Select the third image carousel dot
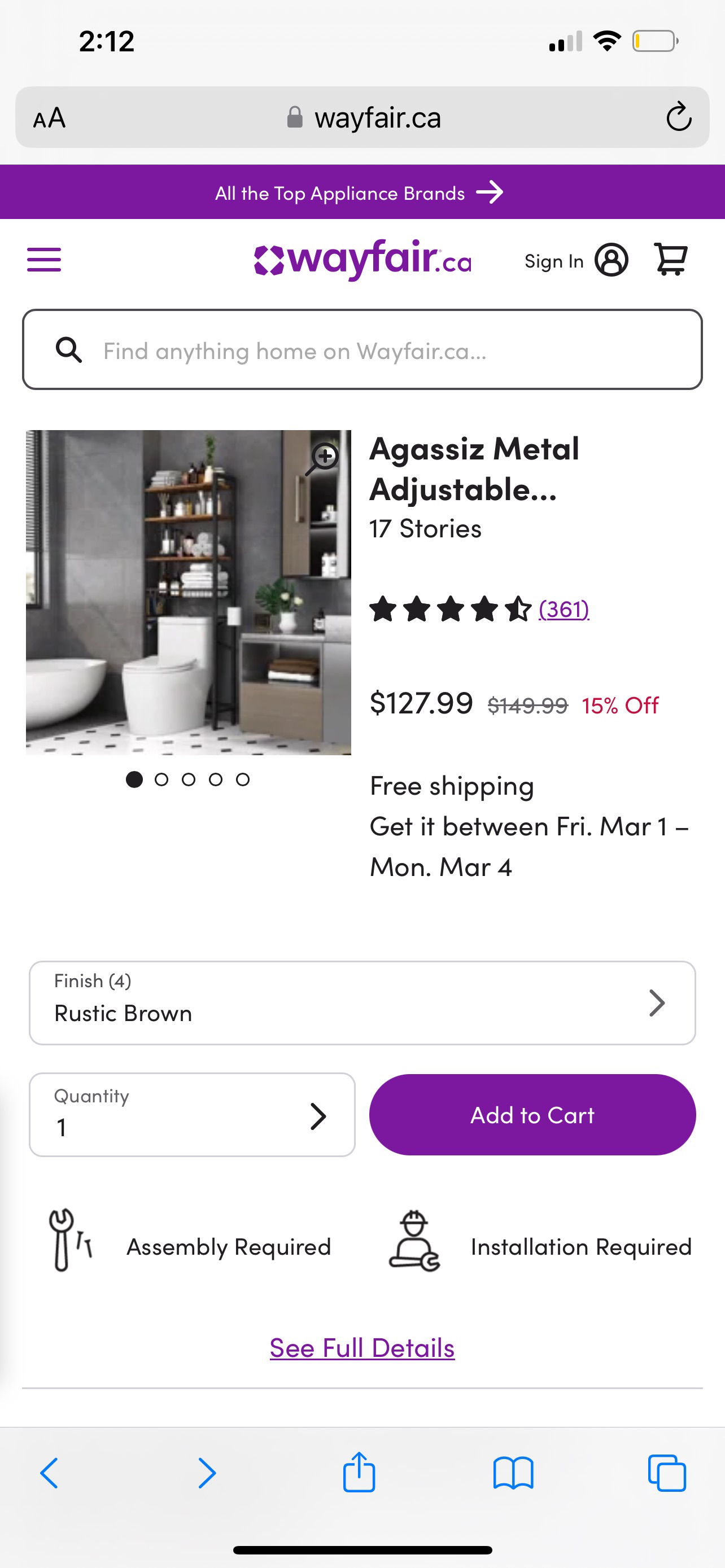 pos(189,779)
